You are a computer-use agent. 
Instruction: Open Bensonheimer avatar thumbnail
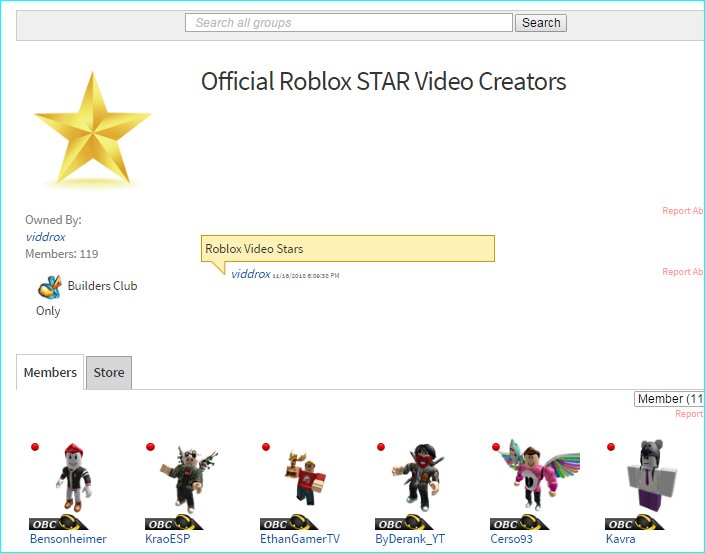coord(75,478)
